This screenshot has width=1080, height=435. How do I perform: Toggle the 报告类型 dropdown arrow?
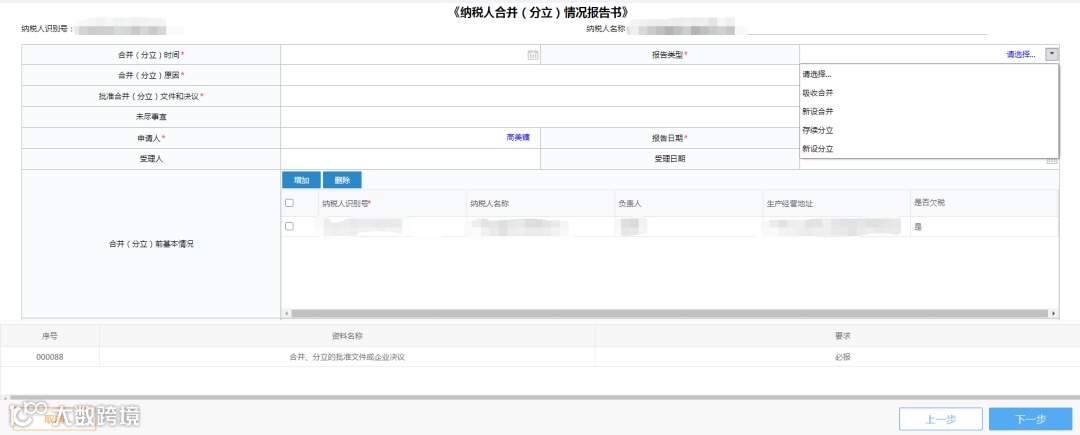coord(1051,54)
